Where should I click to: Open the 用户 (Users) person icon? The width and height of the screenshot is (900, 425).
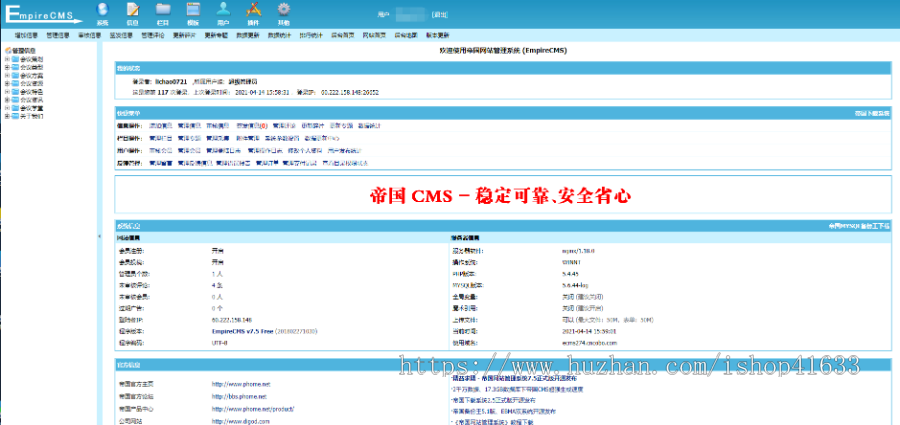point(223,10)
